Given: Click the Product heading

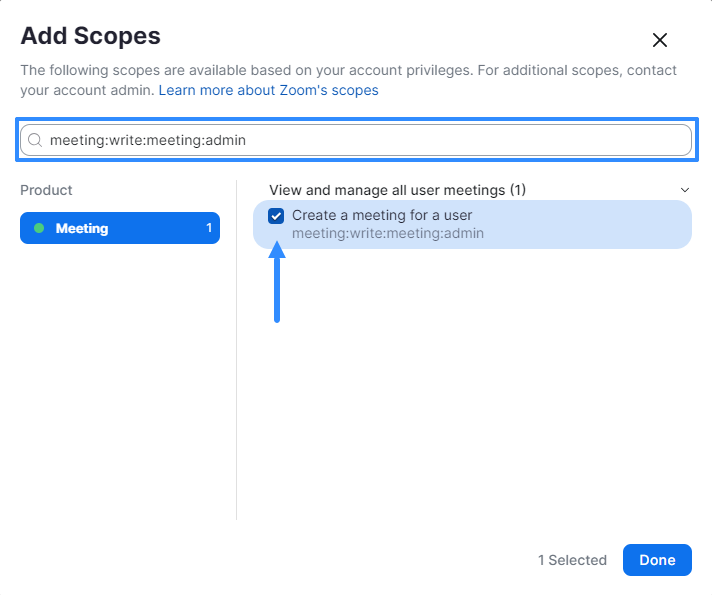Looking at the screenshot, I should [x=46, y=190].
